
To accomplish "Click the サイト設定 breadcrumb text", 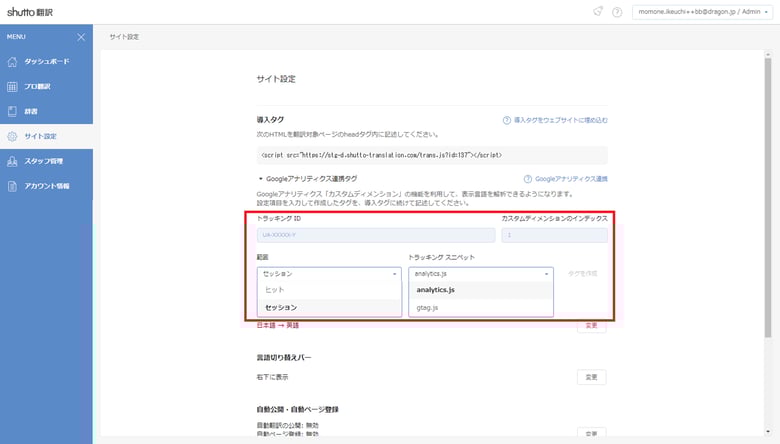I will pyautogui.click(x=124, y=37).
